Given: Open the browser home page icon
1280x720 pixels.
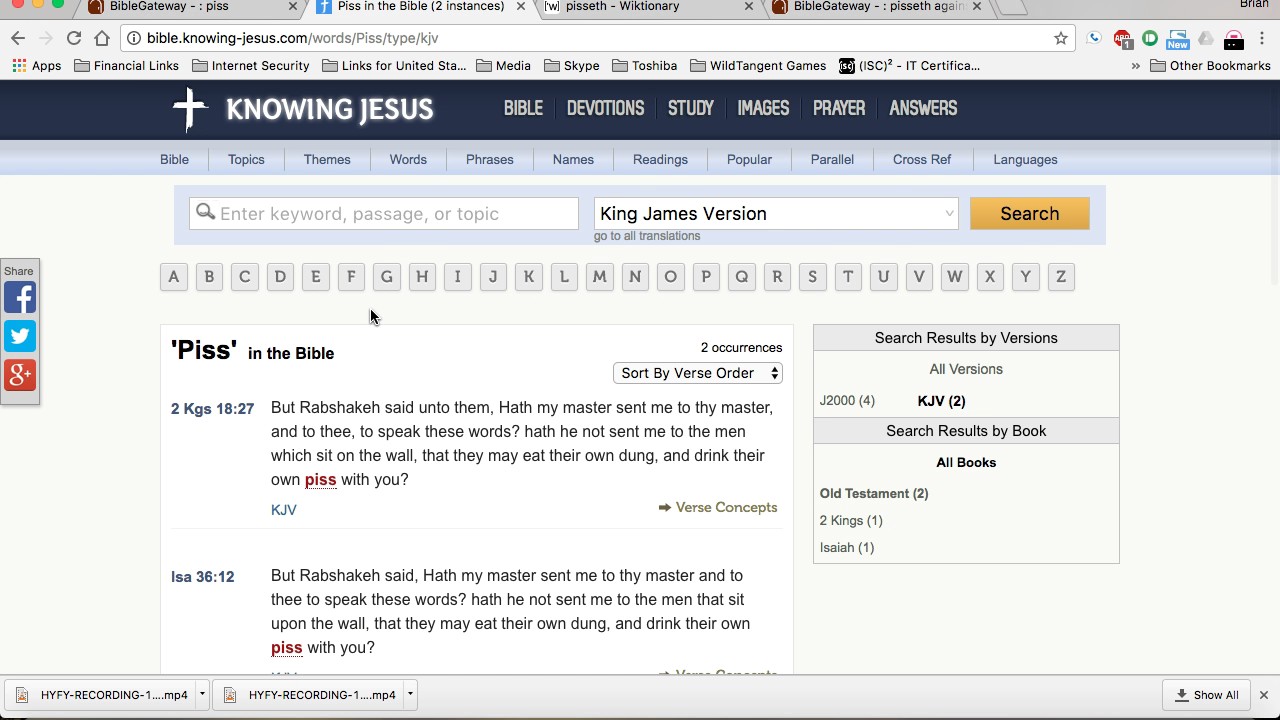Looking at the screenshot, I should [x=102, y=38].
